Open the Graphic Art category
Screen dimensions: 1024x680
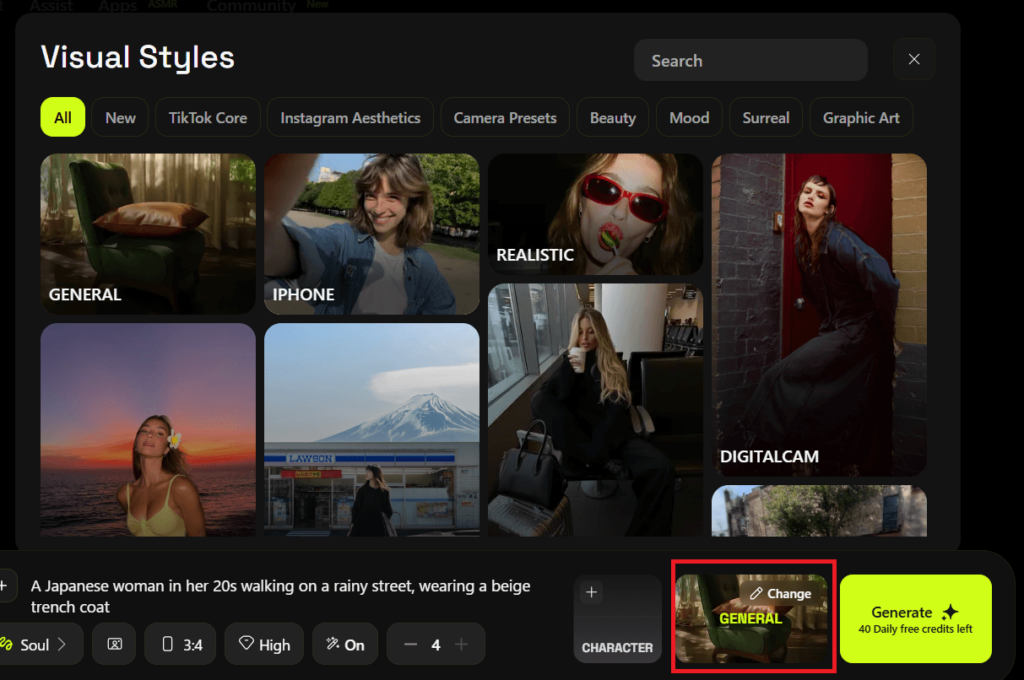point(861,118)
